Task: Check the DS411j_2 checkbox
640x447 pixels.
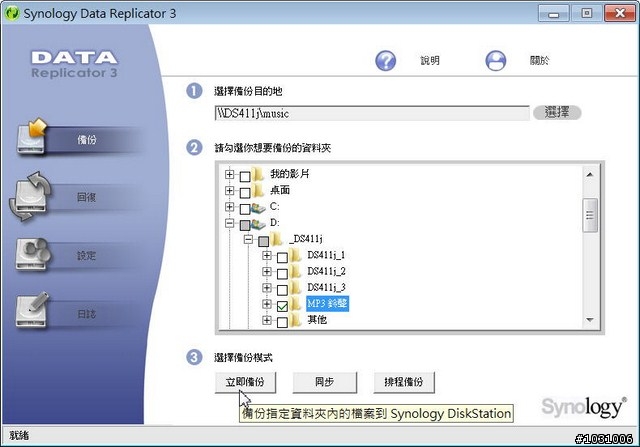Action: [282, 274]
